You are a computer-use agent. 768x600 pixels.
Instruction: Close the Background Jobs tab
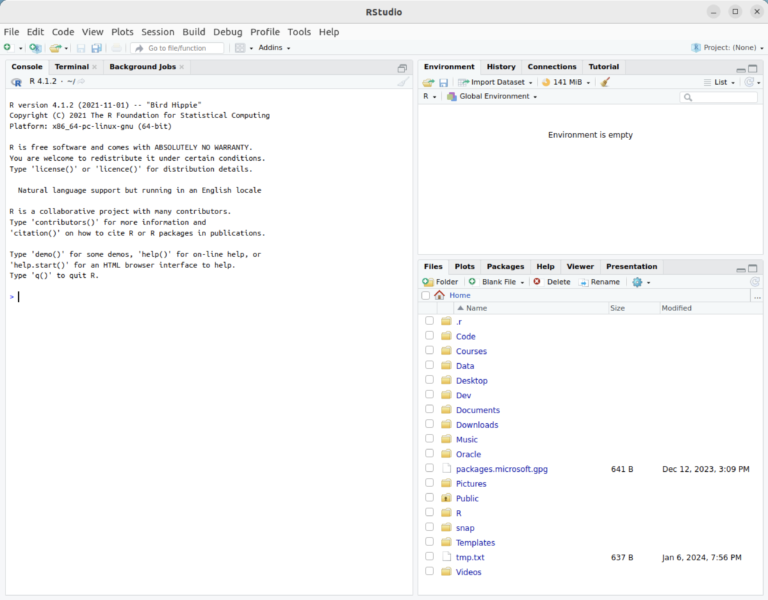pyautogui.click(x=182, y=67)
